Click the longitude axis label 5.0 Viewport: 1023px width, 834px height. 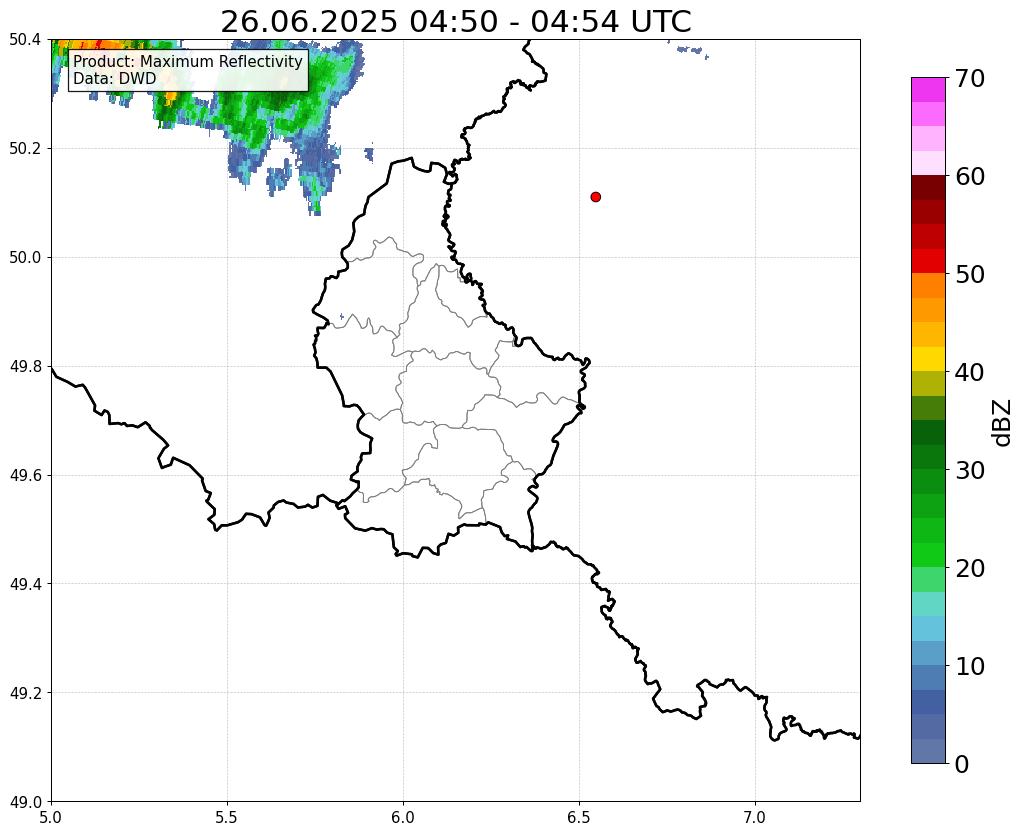[x=51, y=817]
